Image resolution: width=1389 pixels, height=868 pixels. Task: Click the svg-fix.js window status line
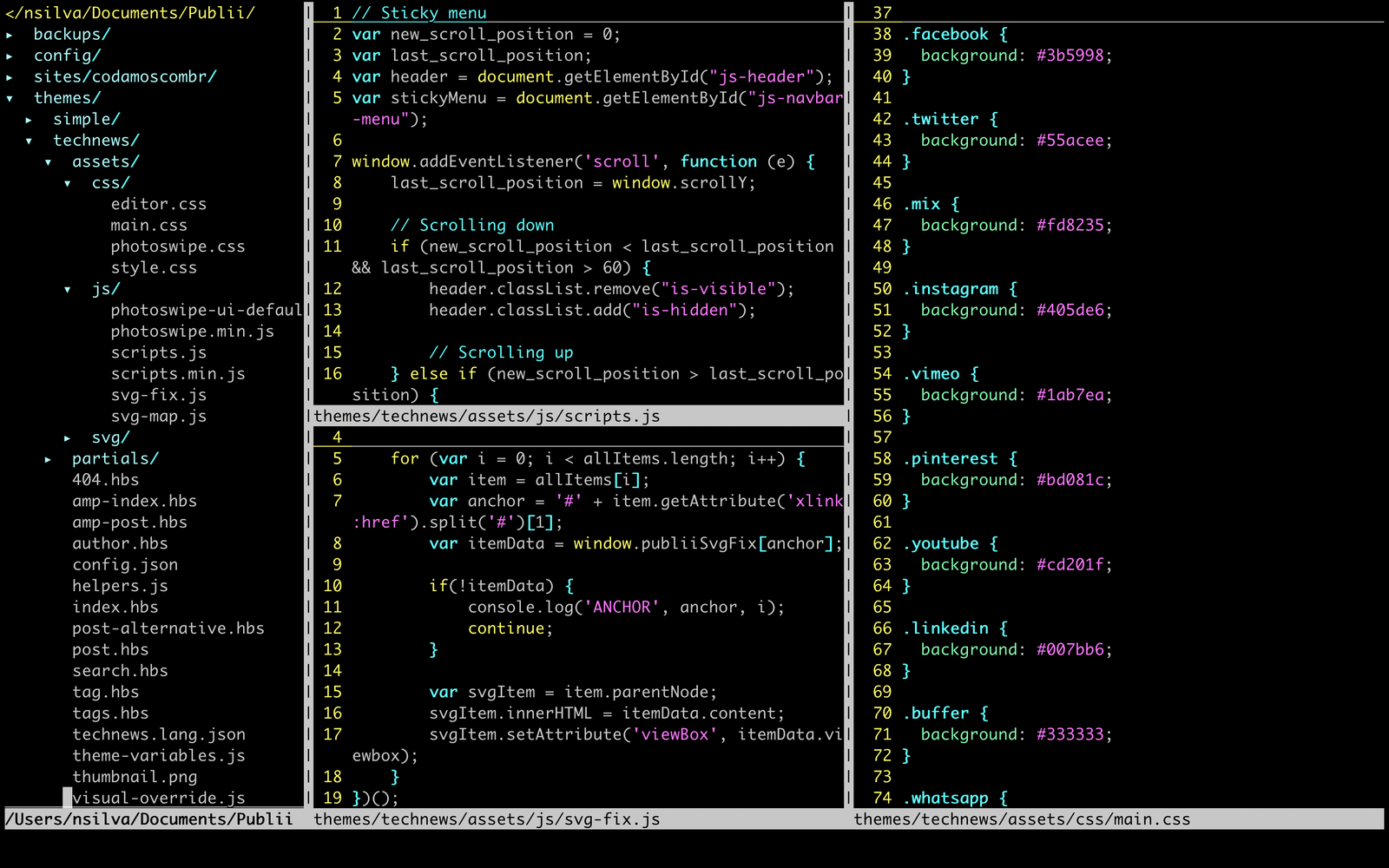coord(486,819)
